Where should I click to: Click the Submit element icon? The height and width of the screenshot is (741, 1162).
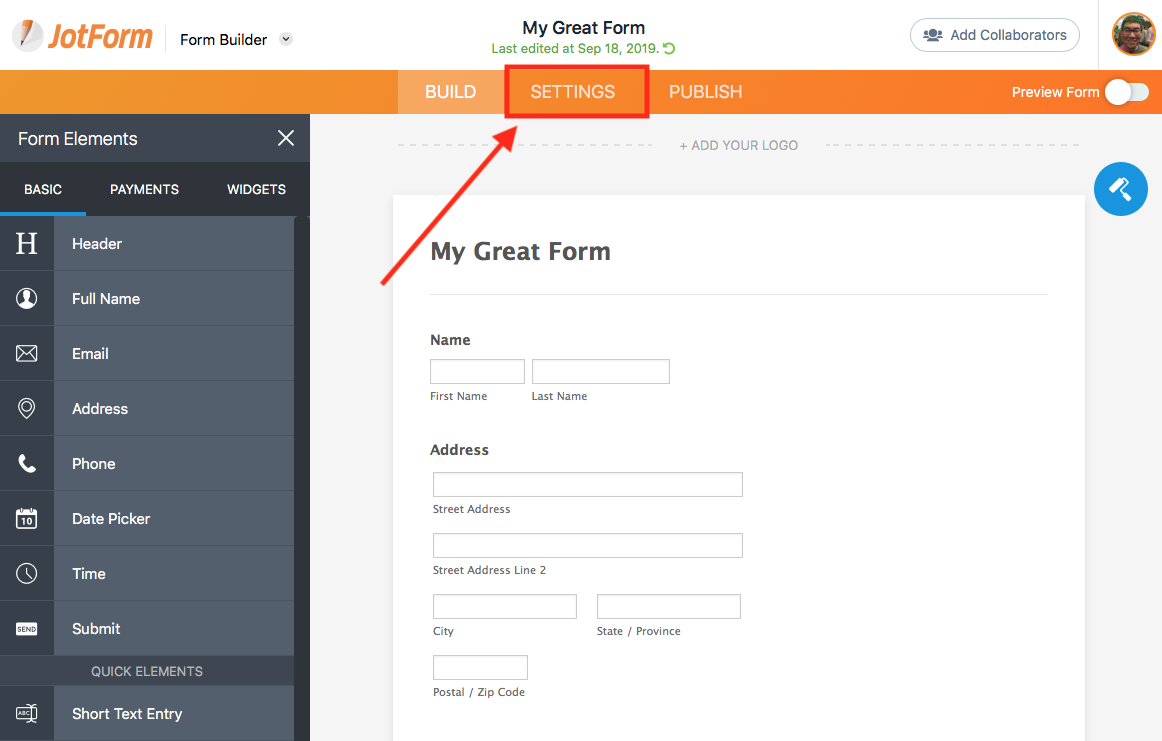[27, 628]
